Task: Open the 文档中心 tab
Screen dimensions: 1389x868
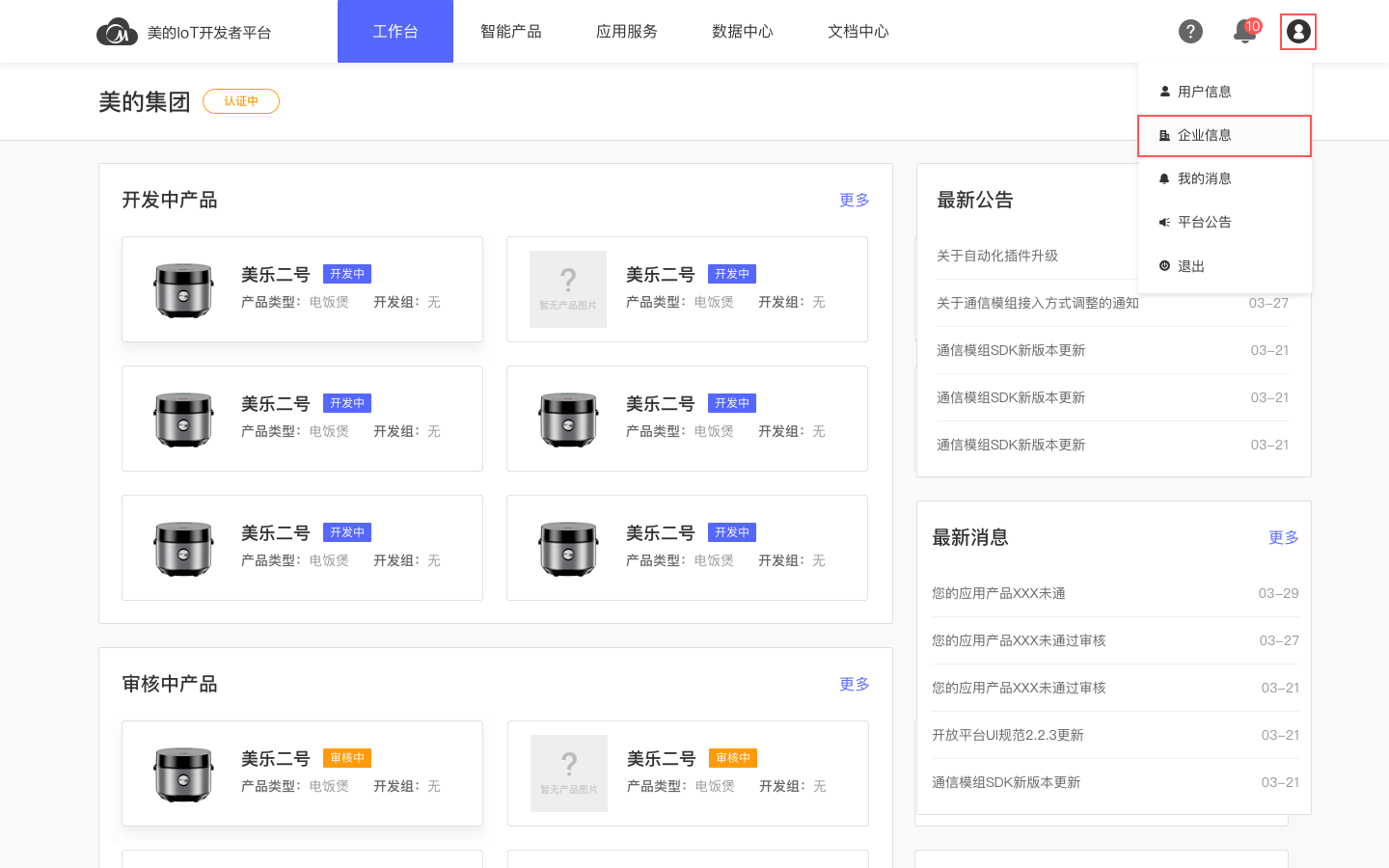Action: tap(858, 32)
